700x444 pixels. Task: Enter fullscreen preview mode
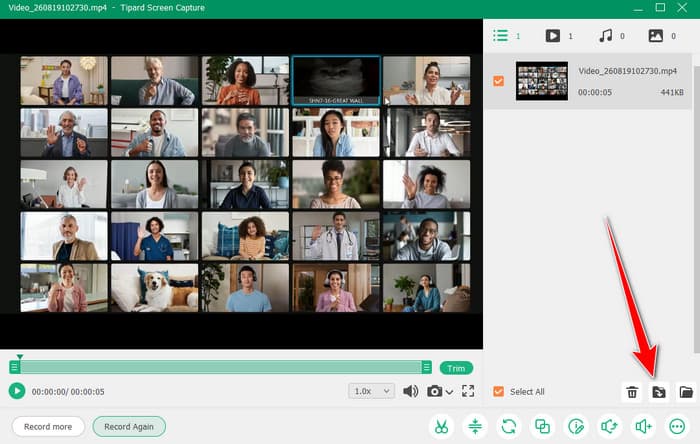click(x=468, y=391)
